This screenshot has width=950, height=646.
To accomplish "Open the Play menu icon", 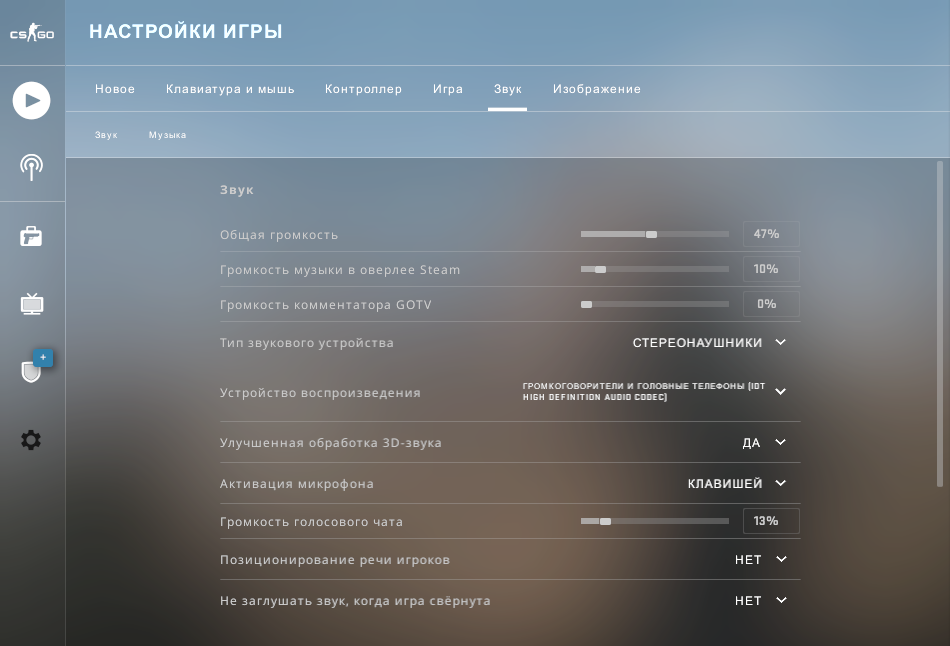I will [x=32, y=100].
